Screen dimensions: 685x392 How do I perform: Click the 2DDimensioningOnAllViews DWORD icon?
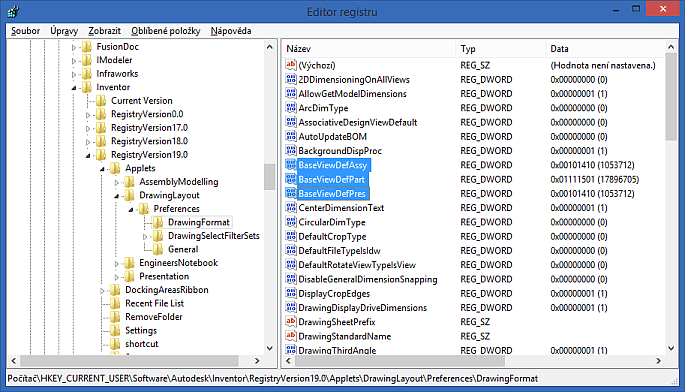(291, 79)
